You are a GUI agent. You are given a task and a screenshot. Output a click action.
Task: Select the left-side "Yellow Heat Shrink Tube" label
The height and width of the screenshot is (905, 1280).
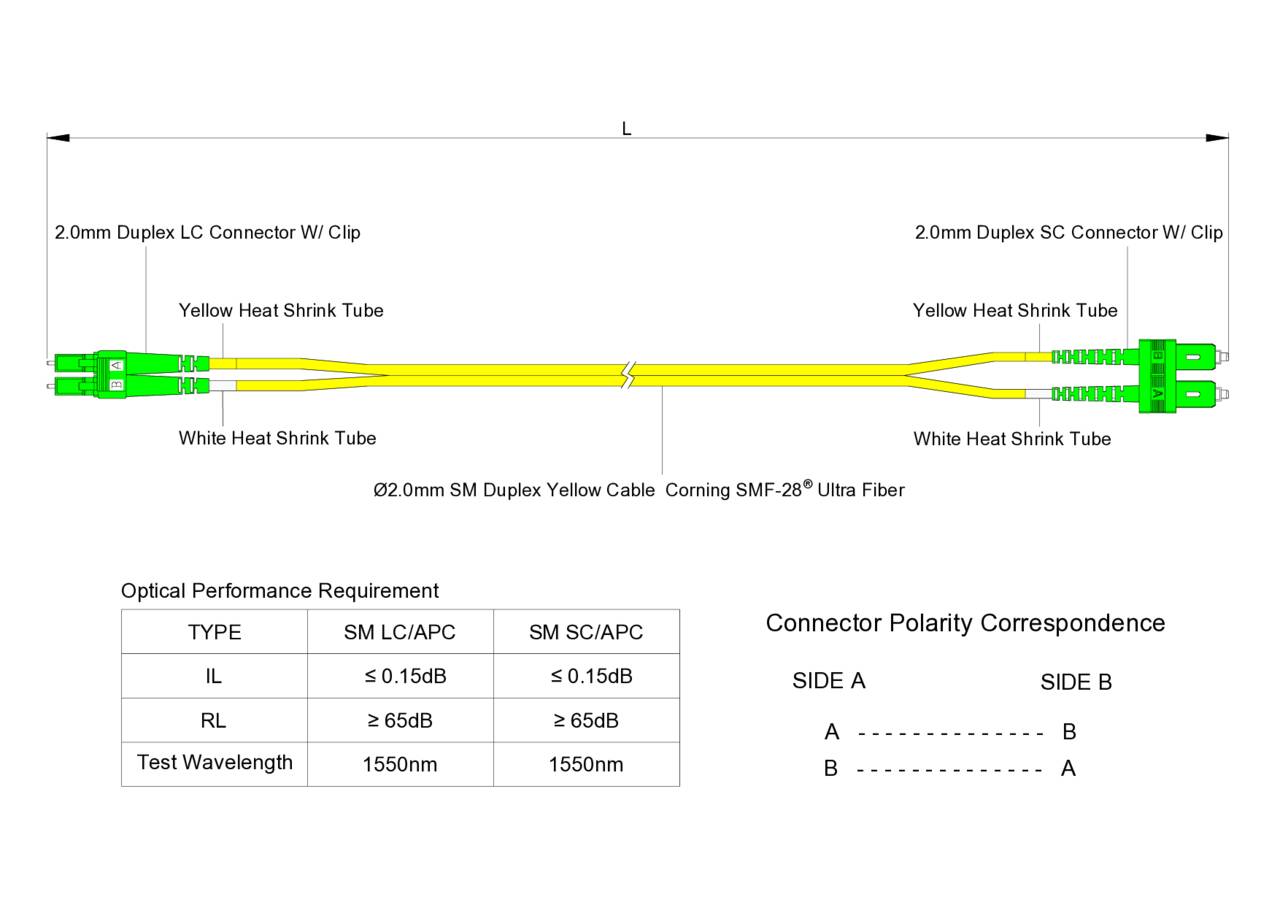click(x=281, y=310)
